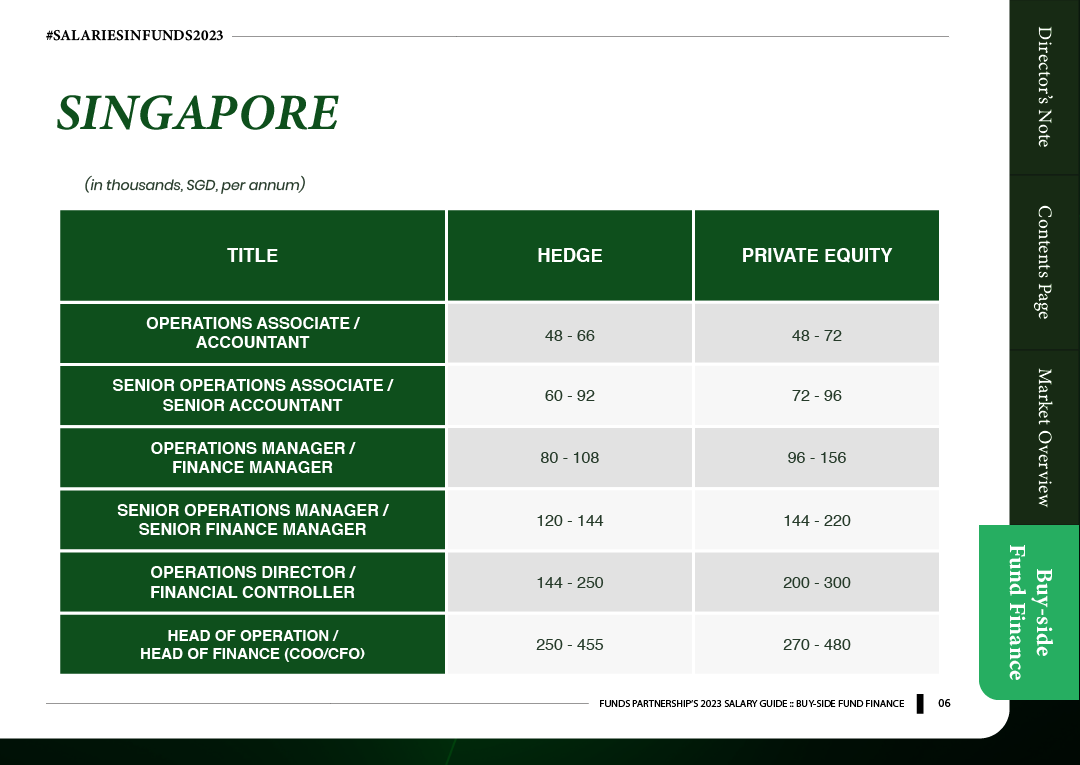Go to the Market Overview tab

pyautogui.click(x=1044, y=437)
